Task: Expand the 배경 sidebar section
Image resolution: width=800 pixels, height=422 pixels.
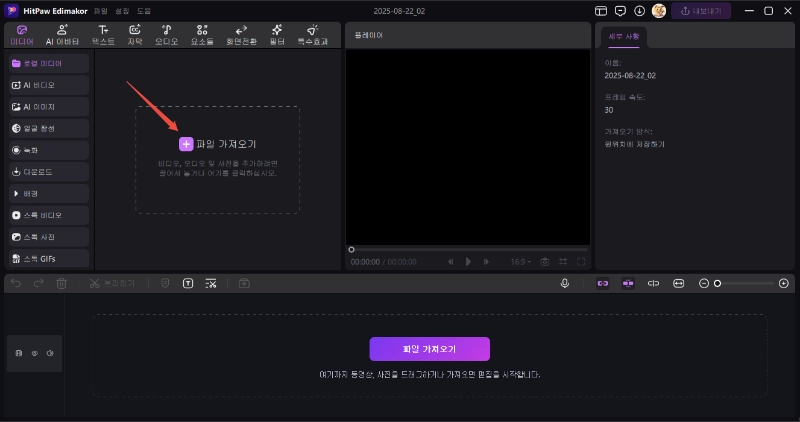Action: [49, 193]
